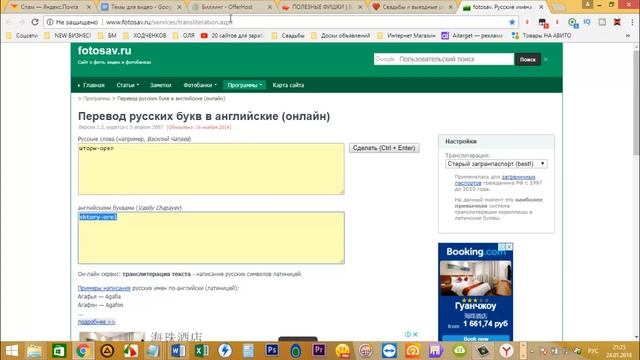Expand the 'Фотобанки' navigation menu
This screenshot has width=640, height=360.
[200, 85]
